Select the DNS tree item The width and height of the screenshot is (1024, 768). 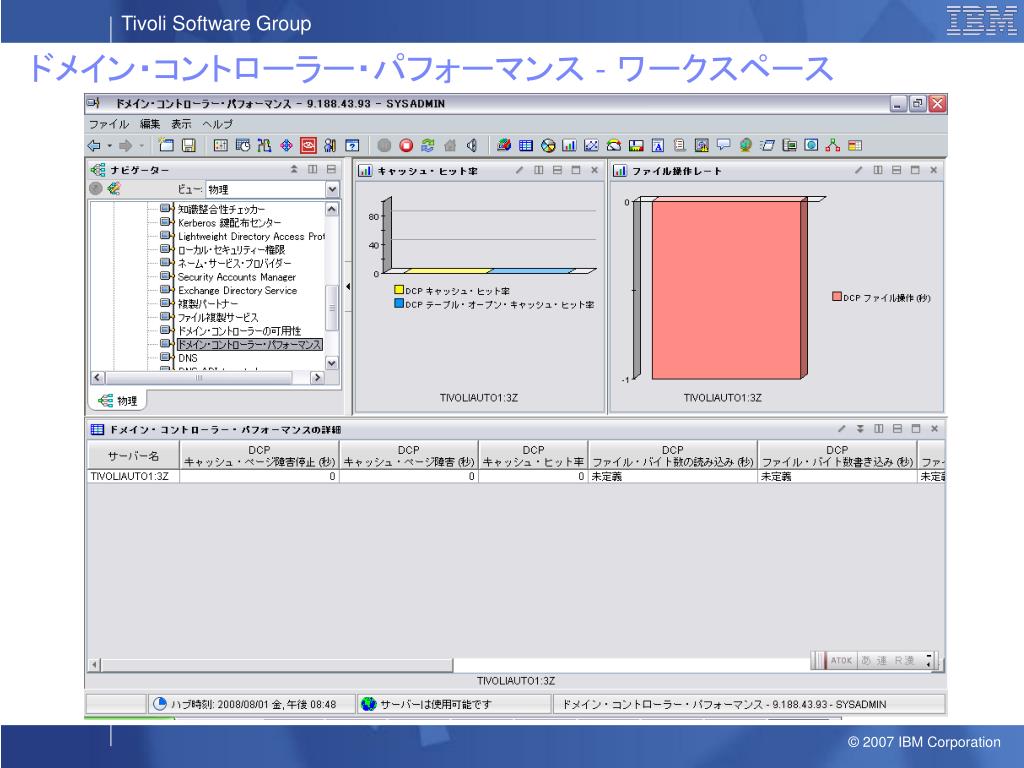click(x=187, y=358)
